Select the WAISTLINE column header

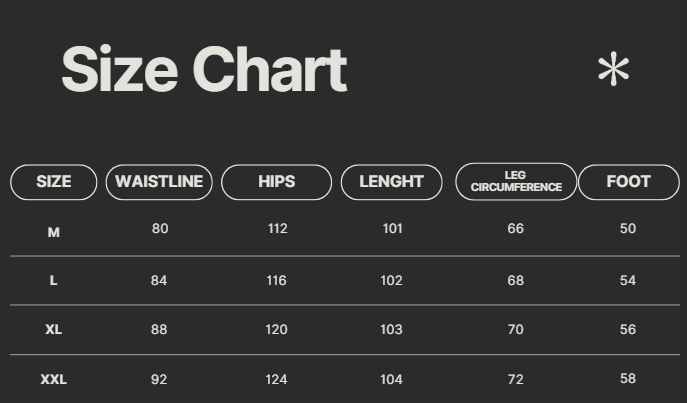[x=159, y=182]
